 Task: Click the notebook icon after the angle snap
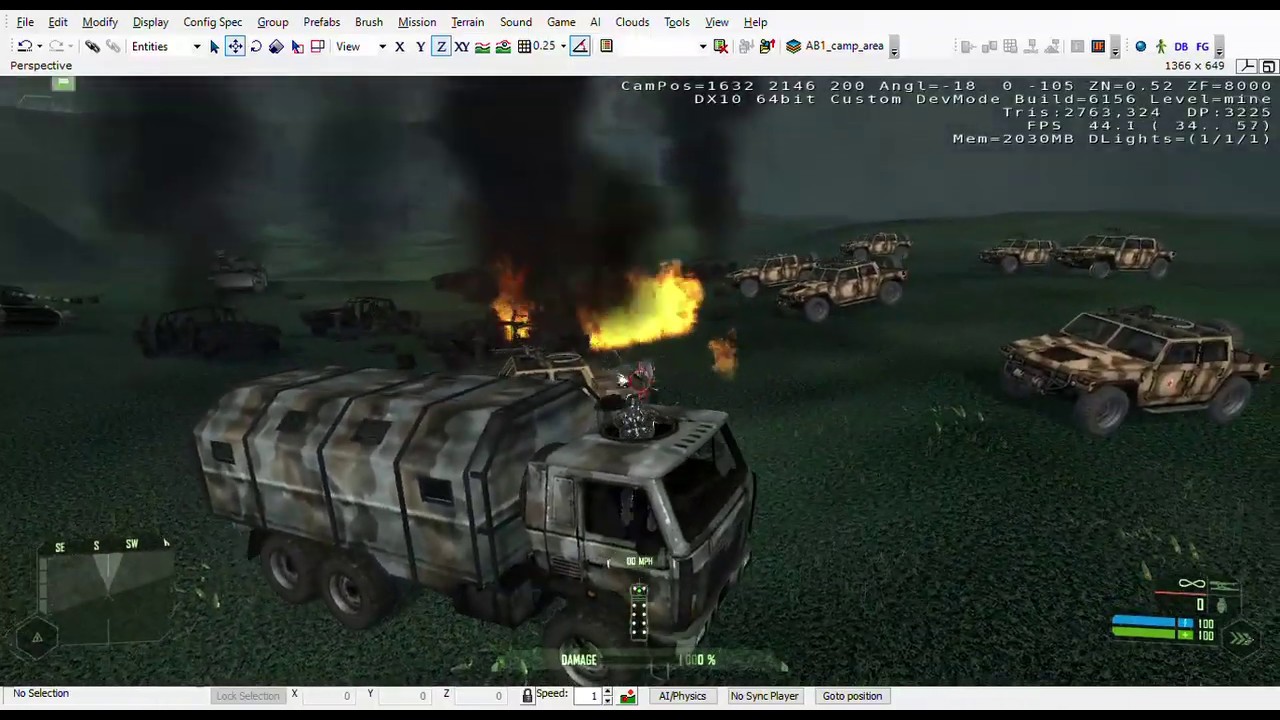pos(606,46)
